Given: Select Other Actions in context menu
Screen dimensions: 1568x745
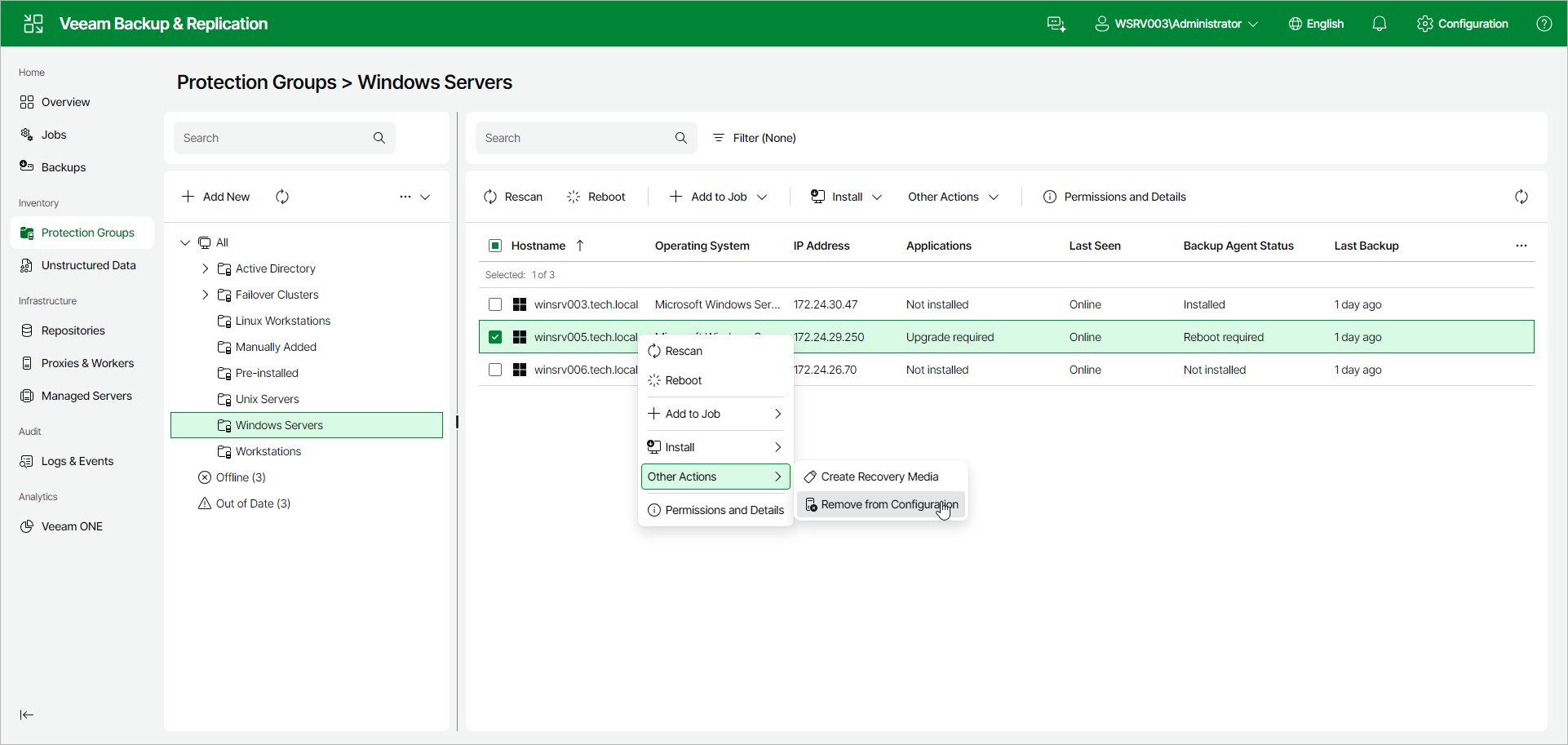Looking at the screenshot, I should [x=715, y=477].
